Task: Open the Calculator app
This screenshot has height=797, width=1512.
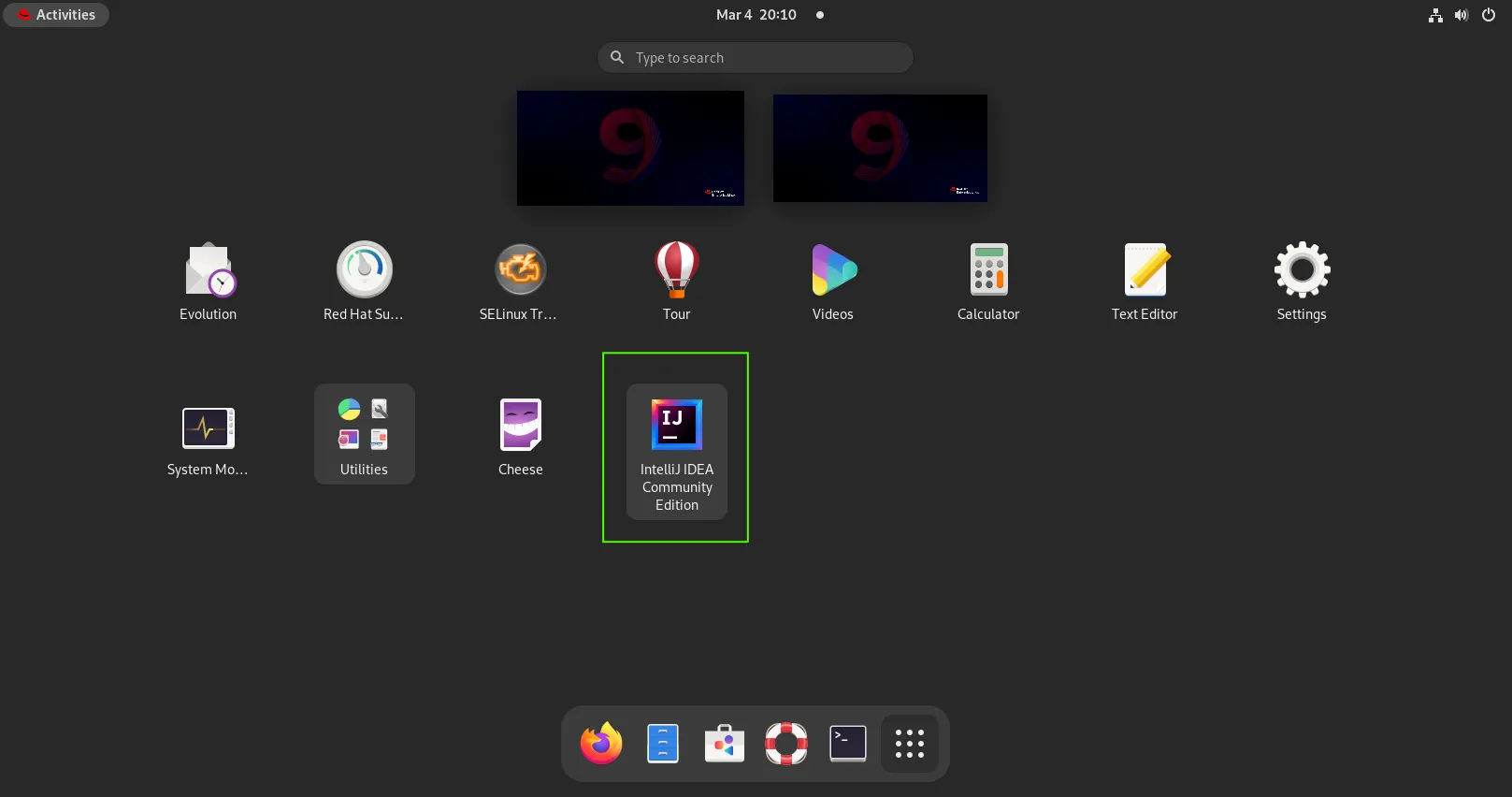Action: point(989,281)
